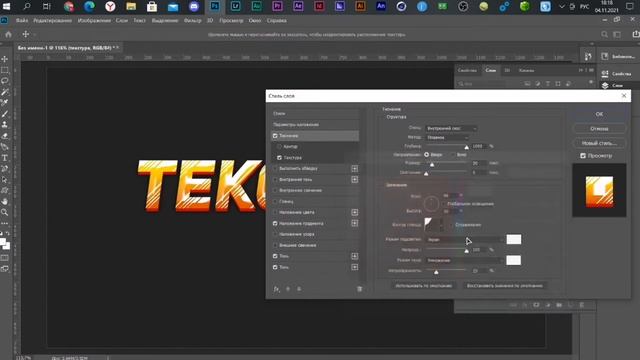Open the Свойства collapsed panel icon
This screenshot has width=640, height=360.
point(605,73)
